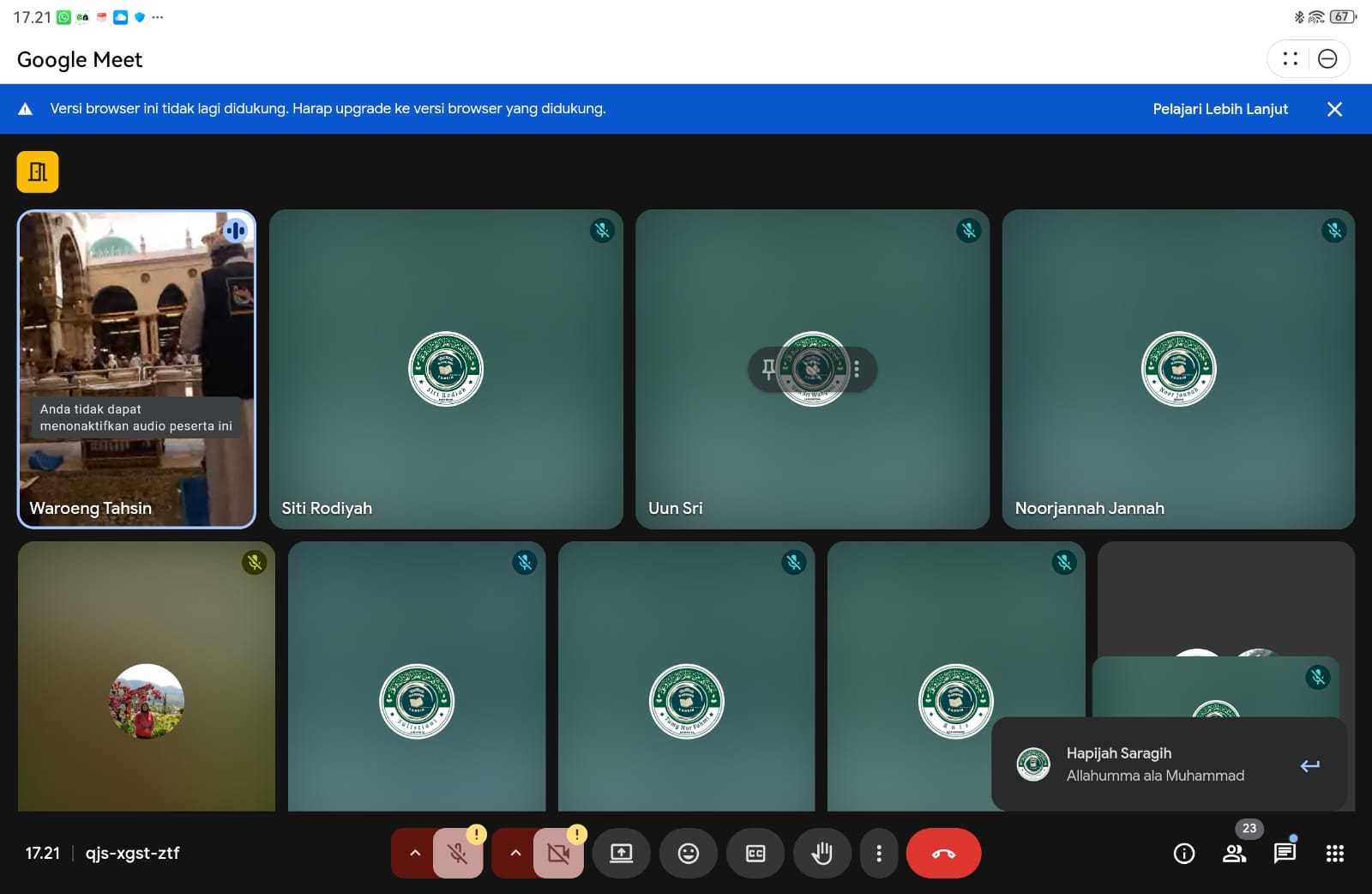Select the Waroeng Tahsin video tile
The image size is (1372, 894).
(136, 326)
